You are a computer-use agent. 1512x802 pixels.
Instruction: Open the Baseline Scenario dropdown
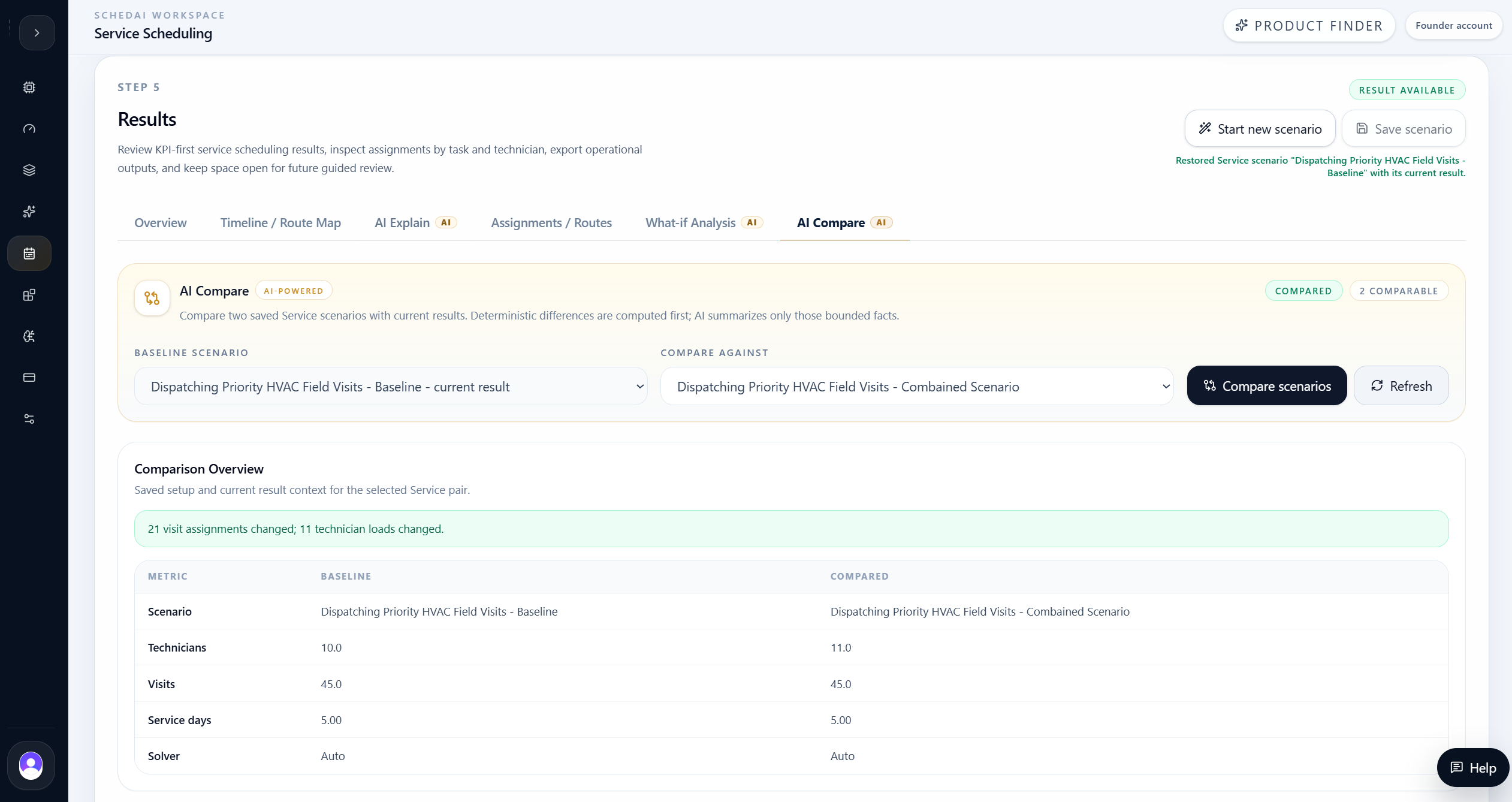391,387
